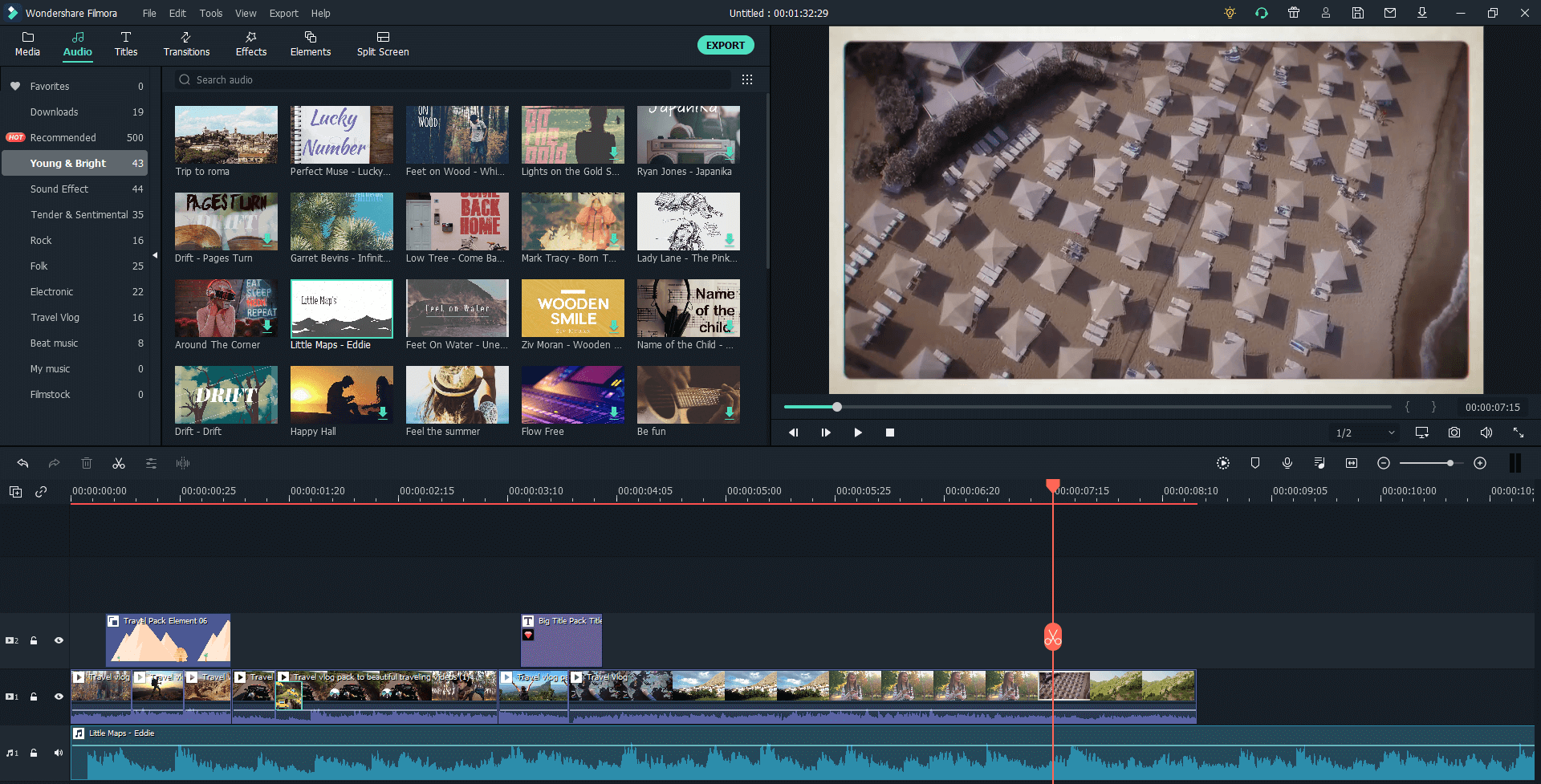
Task: Record voiceover with the microphone icon
Action: (1287, 463)
